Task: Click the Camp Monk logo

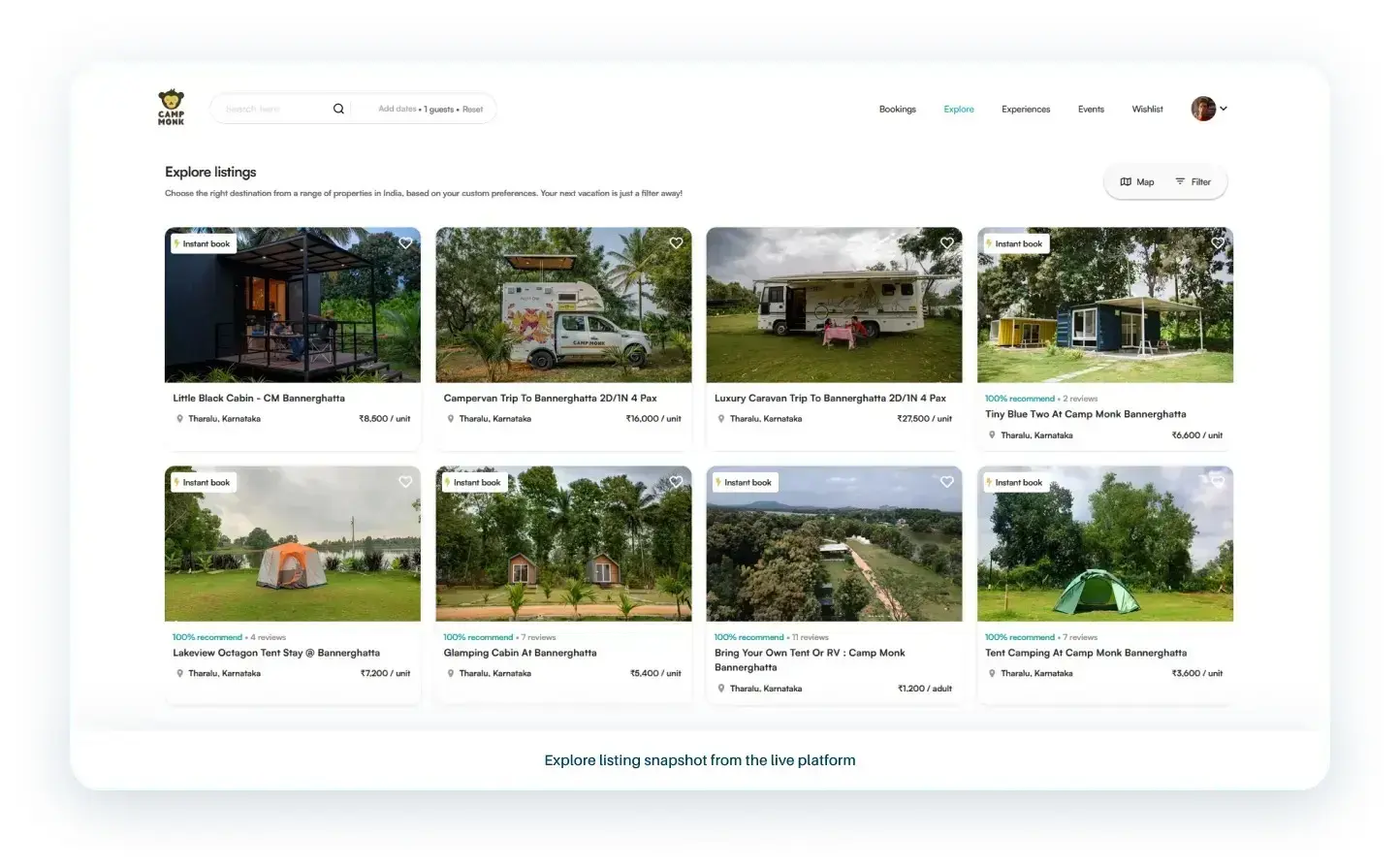Action: pyautogui.click(x=171, y=108)
